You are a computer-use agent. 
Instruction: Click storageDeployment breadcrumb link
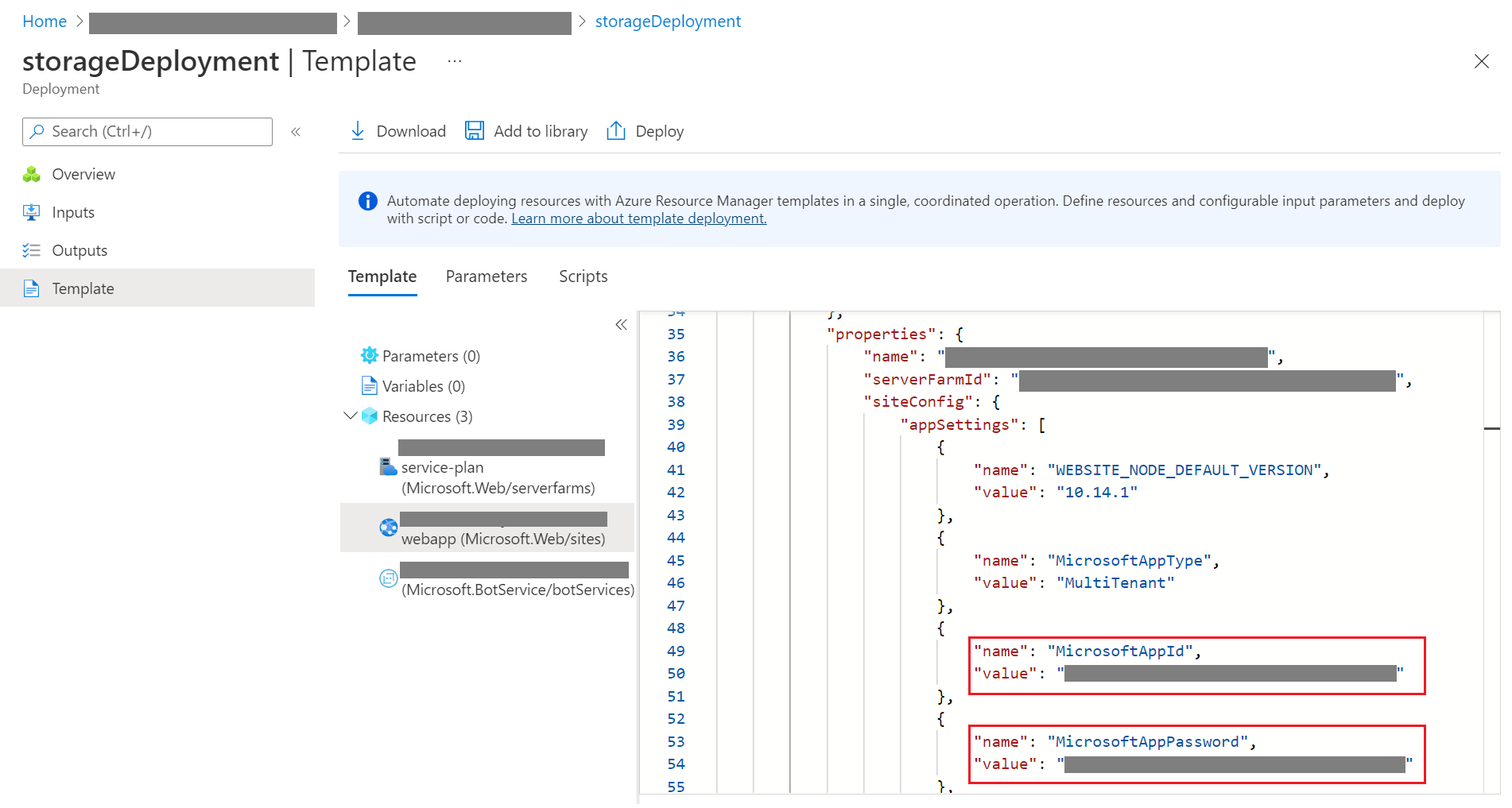pos(668,21)
